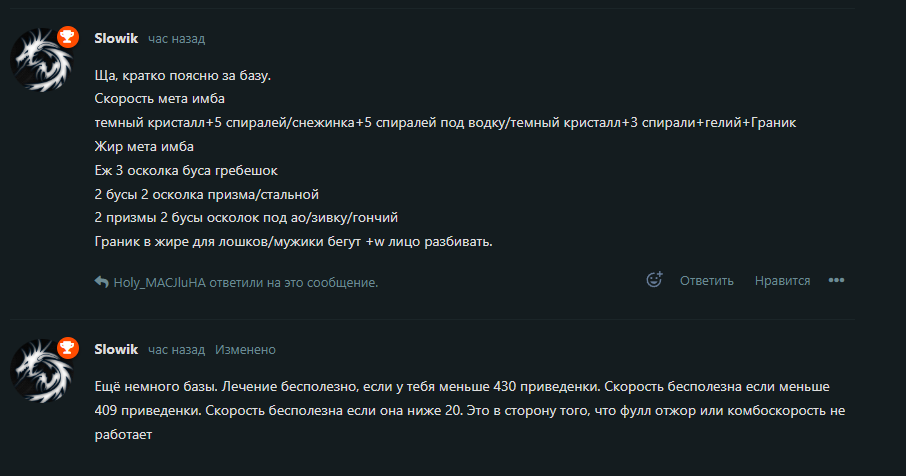This screenshot has height=476, width=906.
Task: Open the three-dots more options menu
Action: click(x=836, y=280)
